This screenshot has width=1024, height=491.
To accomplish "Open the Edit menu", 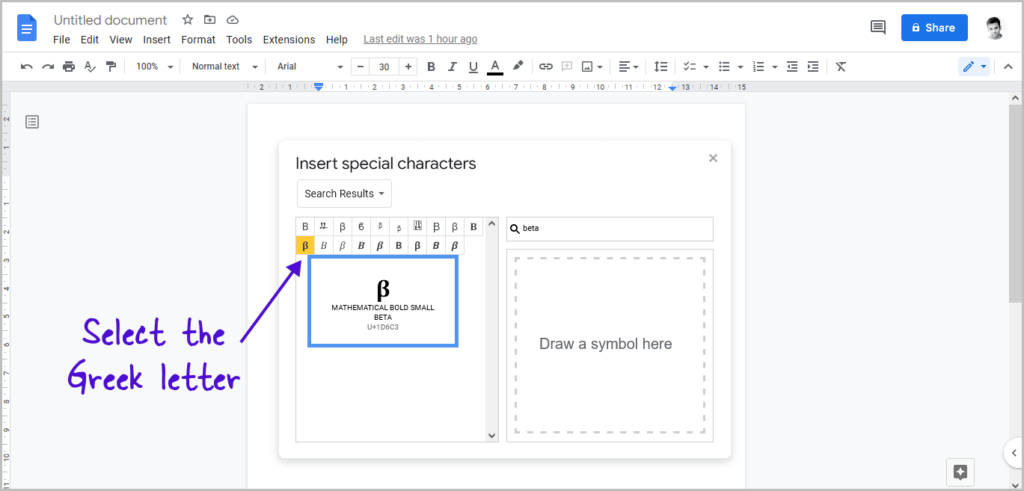I will [x=89, y=39].
